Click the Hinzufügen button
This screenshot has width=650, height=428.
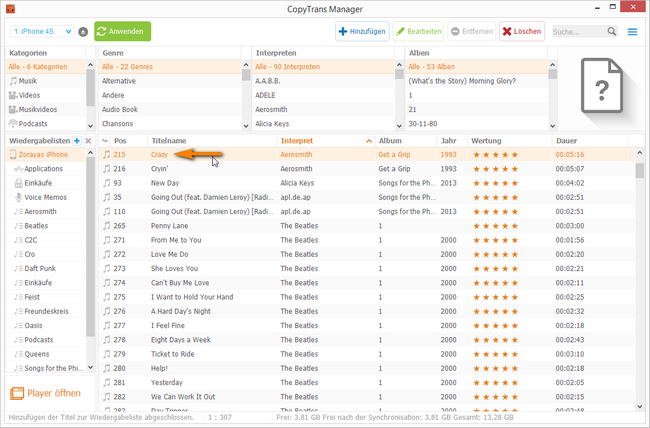[362, 32]
